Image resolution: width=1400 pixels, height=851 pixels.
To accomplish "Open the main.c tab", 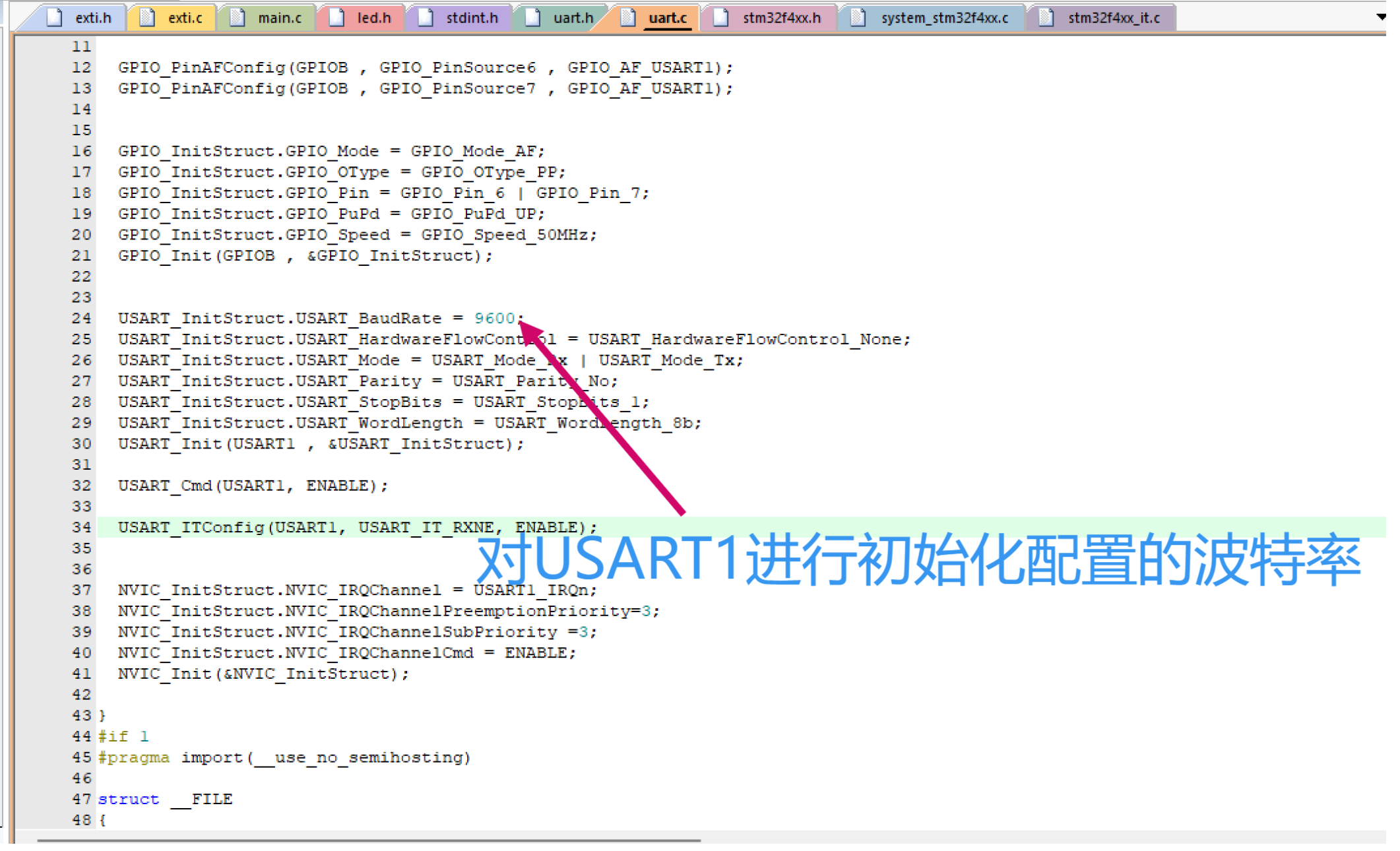I will [268, 18].
